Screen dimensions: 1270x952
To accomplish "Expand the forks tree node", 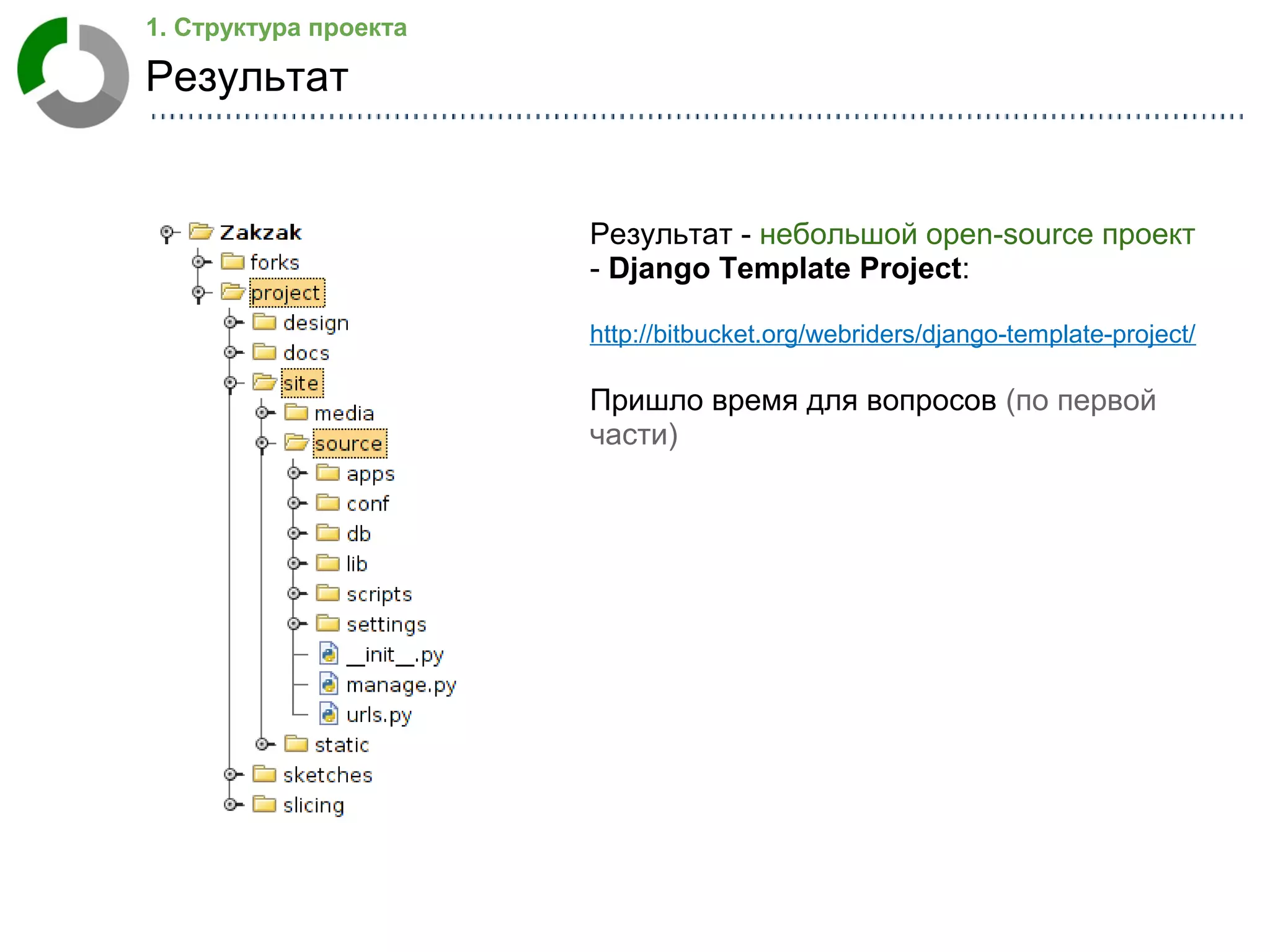I will (x=198, y=262).
